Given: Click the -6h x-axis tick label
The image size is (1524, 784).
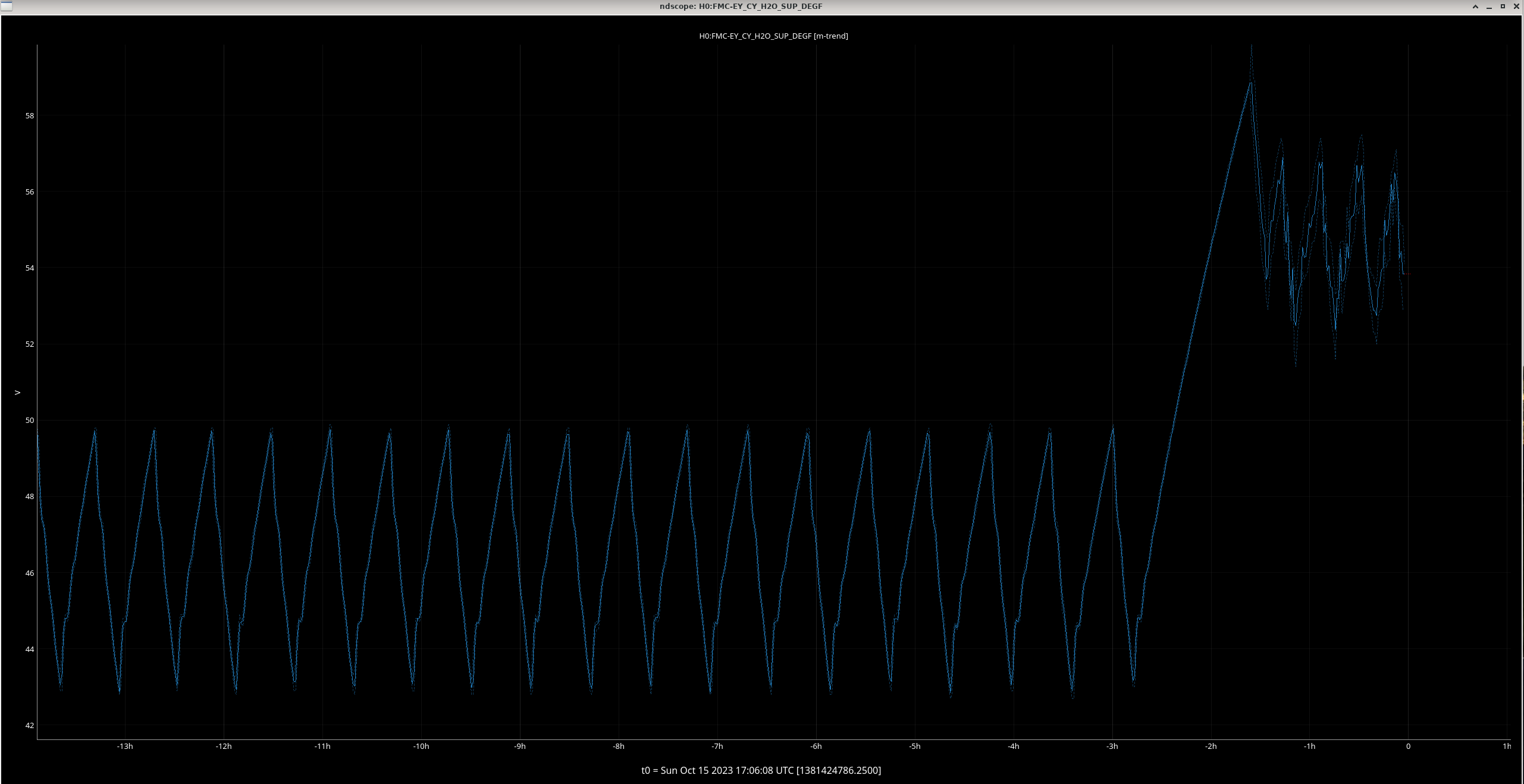Looking at the screenshot, I should tap(816, 747).
